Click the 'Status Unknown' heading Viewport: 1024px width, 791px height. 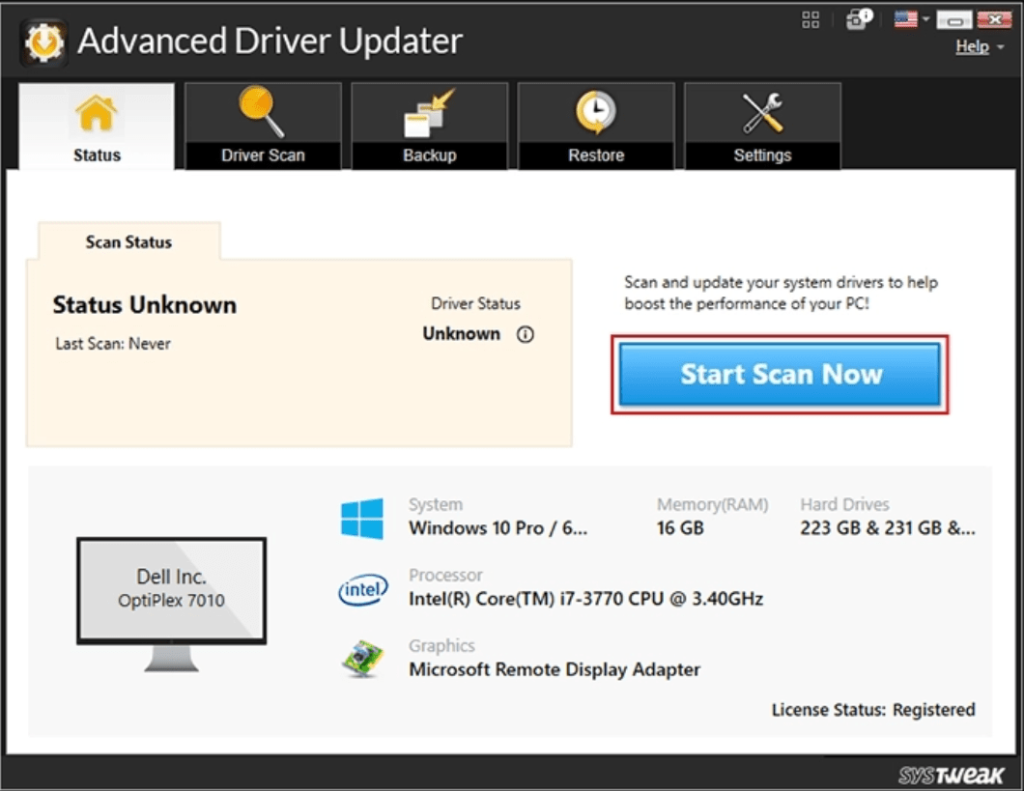pos(145,305)
